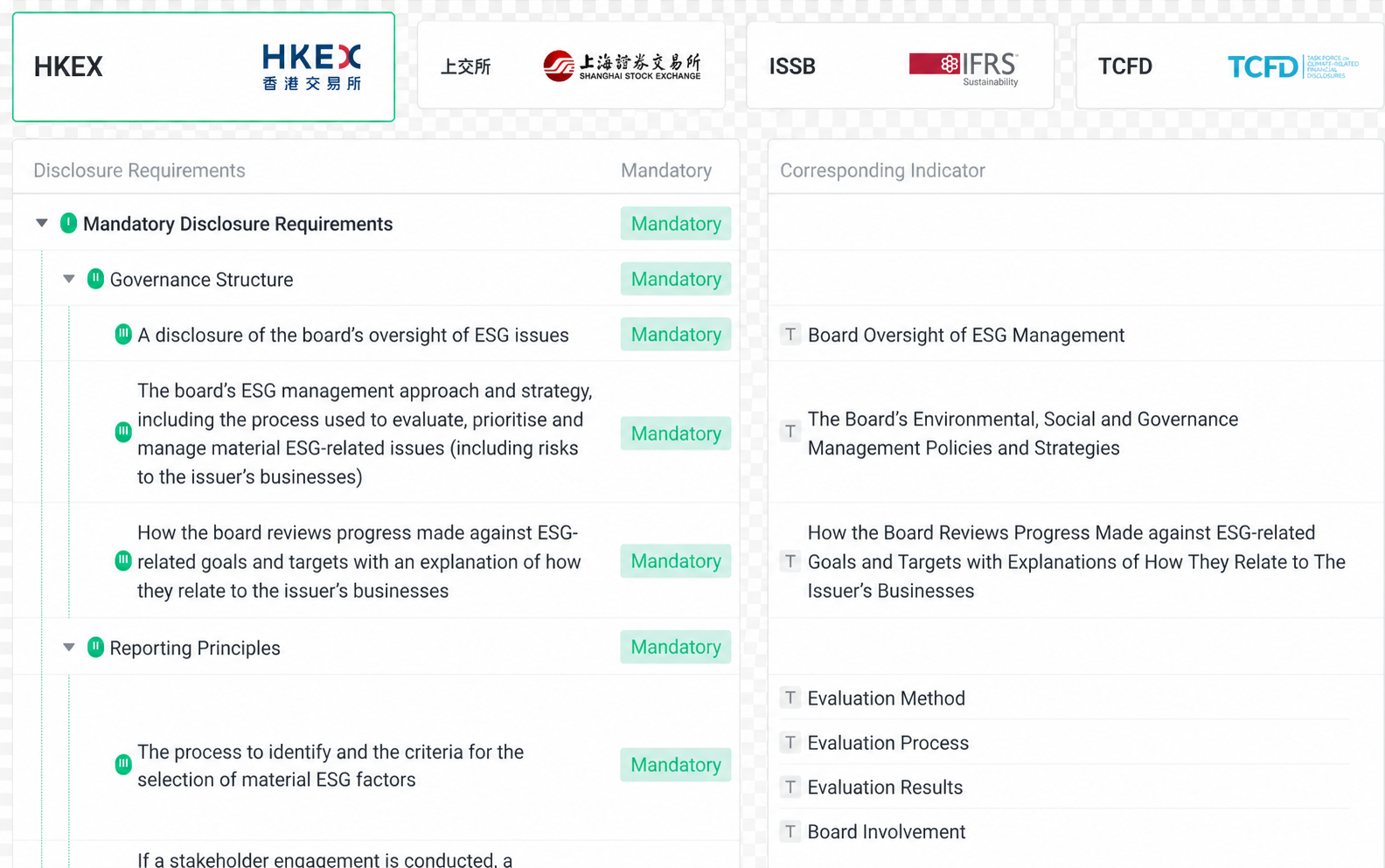Collapse Mandatory Disclosure Requirements tree node
This screenshot has height=868, width=1385.
point(41,224)
